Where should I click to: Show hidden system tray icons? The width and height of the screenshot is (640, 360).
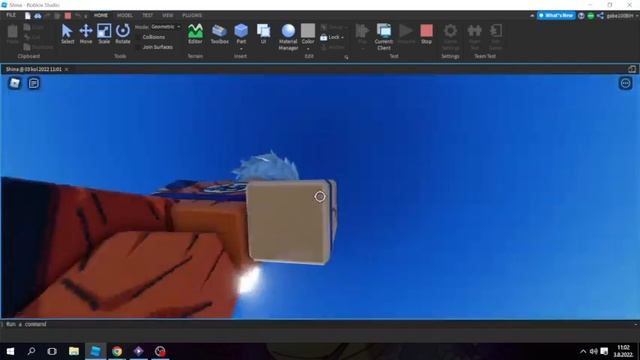[x=583, y=351]
